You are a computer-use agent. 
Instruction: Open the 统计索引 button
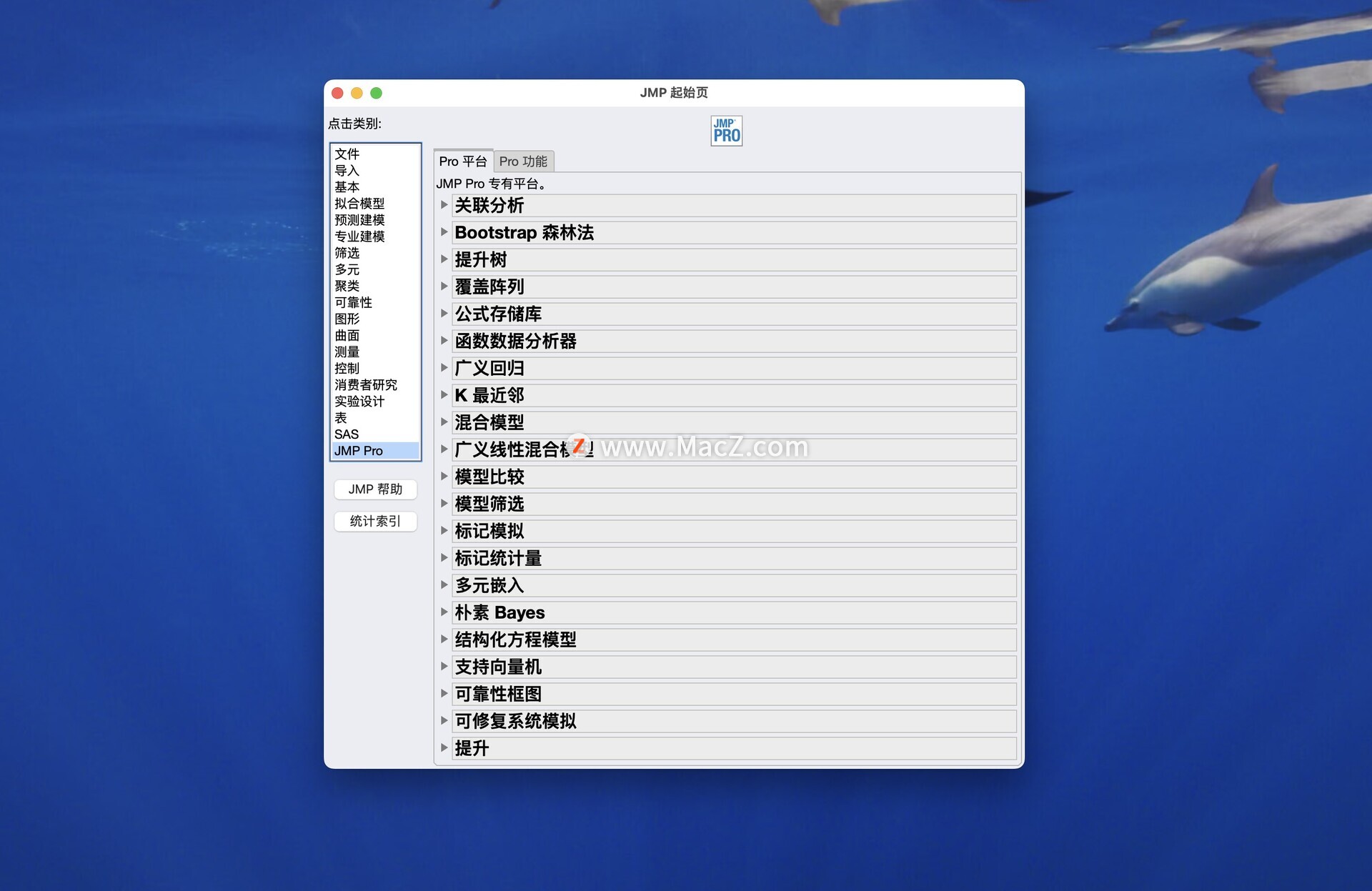pos(375,522)
